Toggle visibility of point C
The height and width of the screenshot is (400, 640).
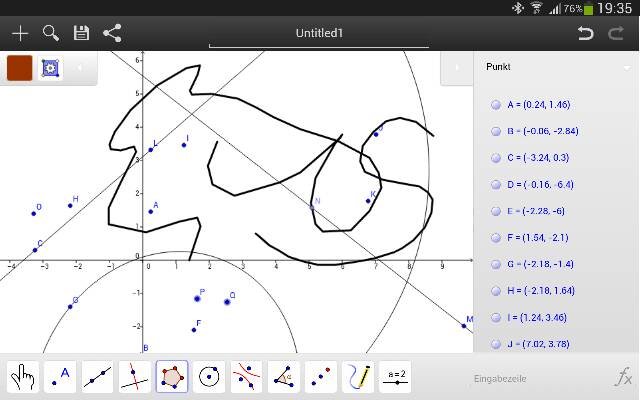pos(496,158)
